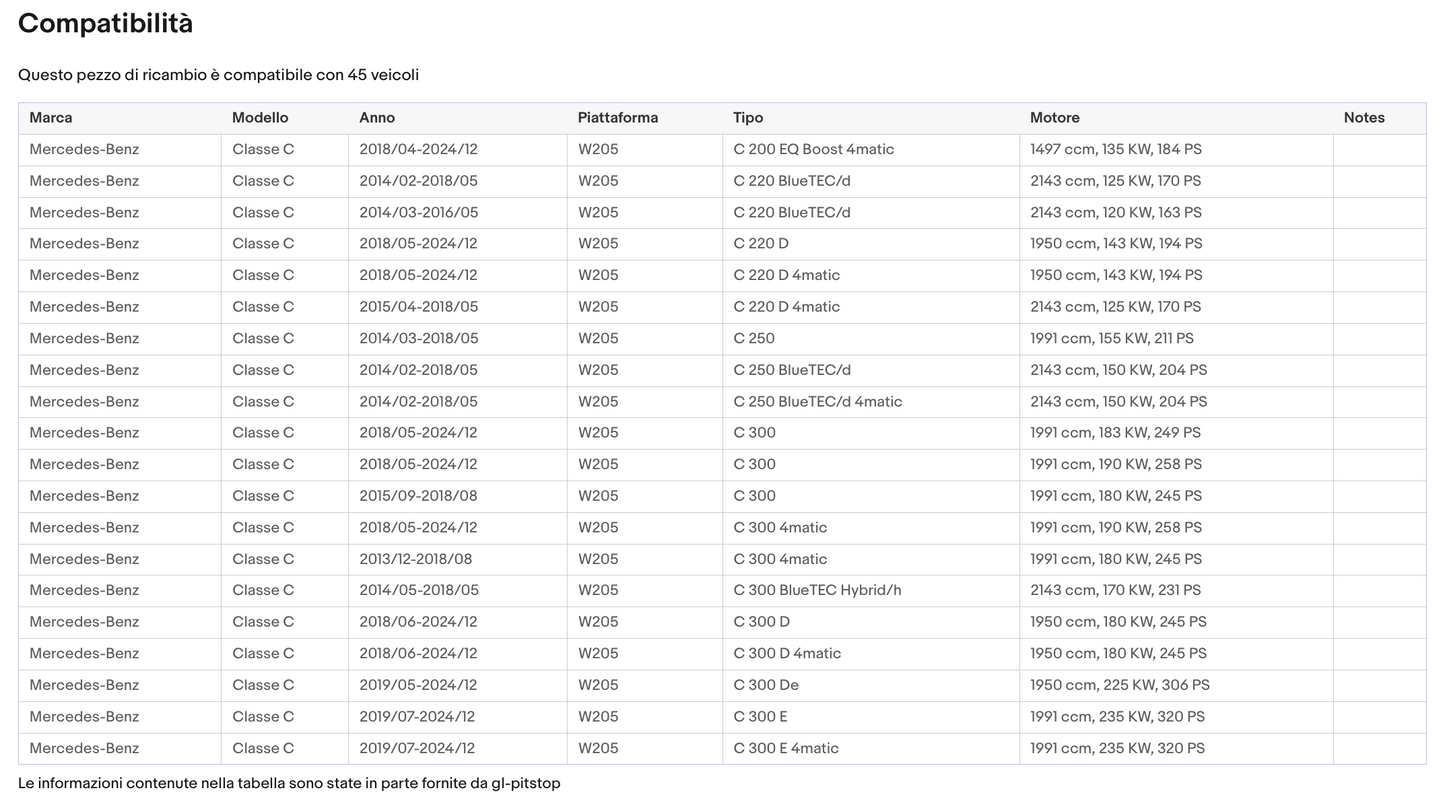Viewport: 1445px width, 805px height.
Task: Select the C 300 De type cell
Action: pyautogui.click(x=766, y=686)
